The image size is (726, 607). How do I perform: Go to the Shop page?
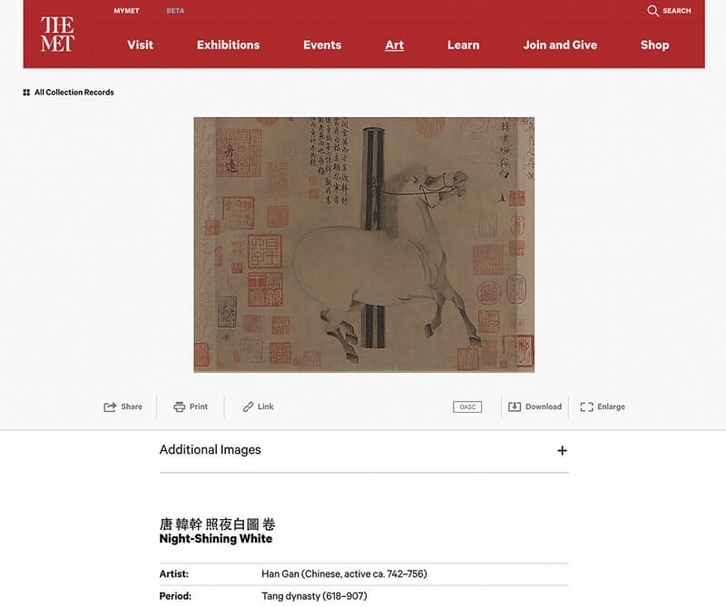[x=655, y=45]
